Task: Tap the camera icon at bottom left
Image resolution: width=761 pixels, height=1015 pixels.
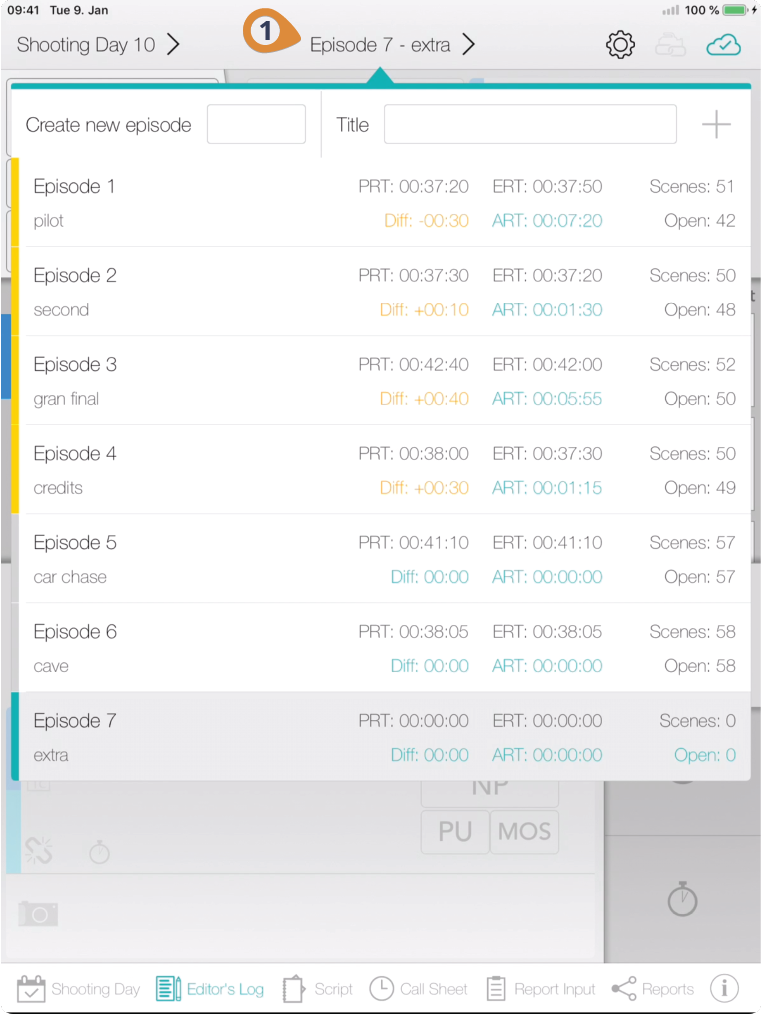Action: click(x=38, y=913)
